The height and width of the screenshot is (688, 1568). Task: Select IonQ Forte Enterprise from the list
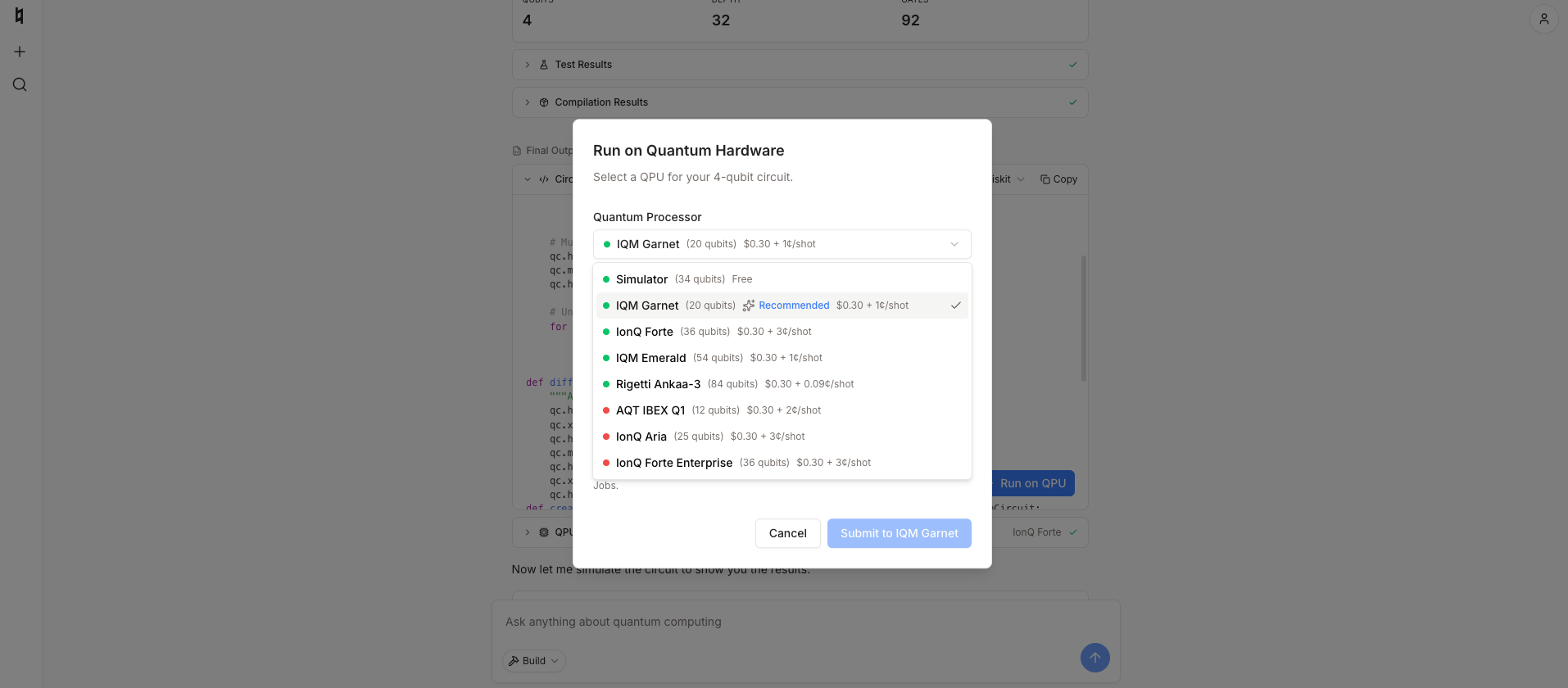782,463
